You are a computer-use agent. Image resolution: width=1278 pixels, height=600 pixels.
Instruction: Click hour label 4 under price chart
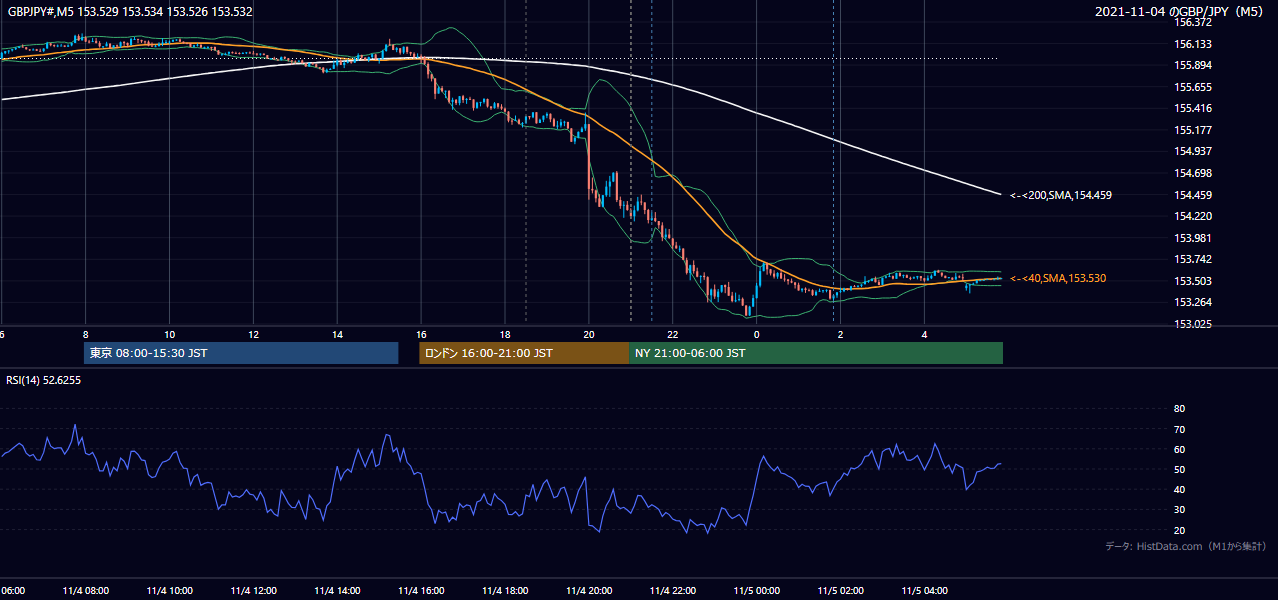click(x=925, y=335)
